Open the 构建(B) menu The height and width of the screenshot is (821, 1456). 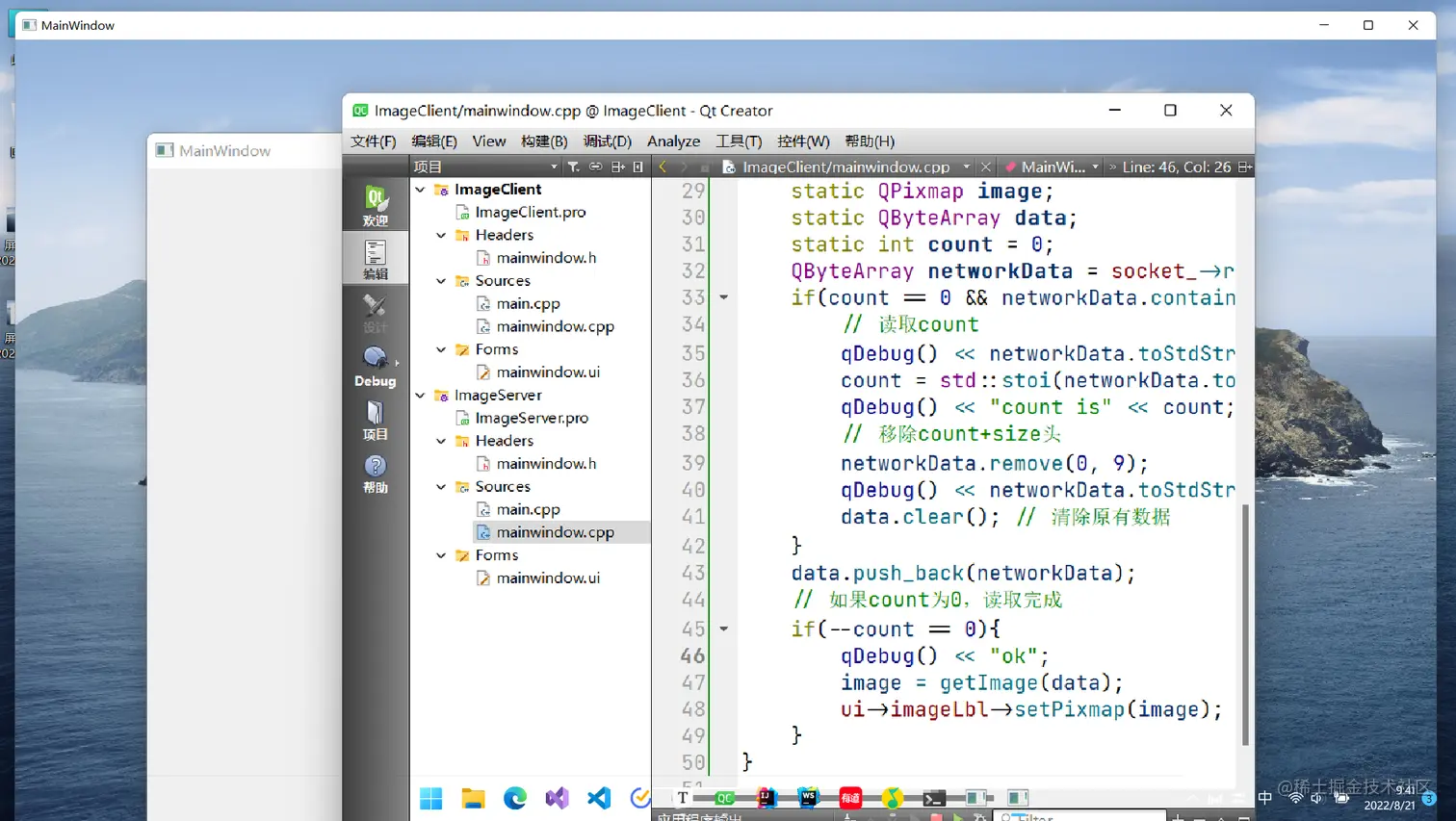[x=544, y=141]
